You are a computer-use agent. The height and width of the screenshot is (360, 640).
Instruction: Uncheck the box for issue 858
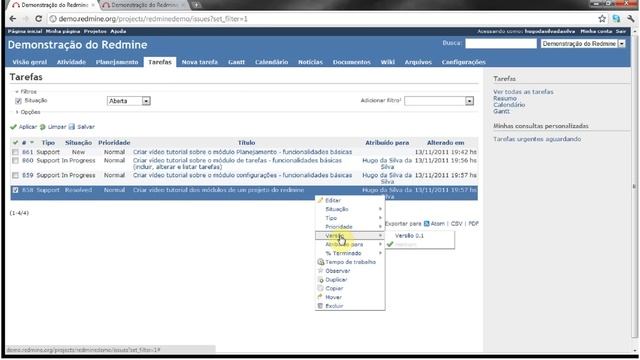16,190
